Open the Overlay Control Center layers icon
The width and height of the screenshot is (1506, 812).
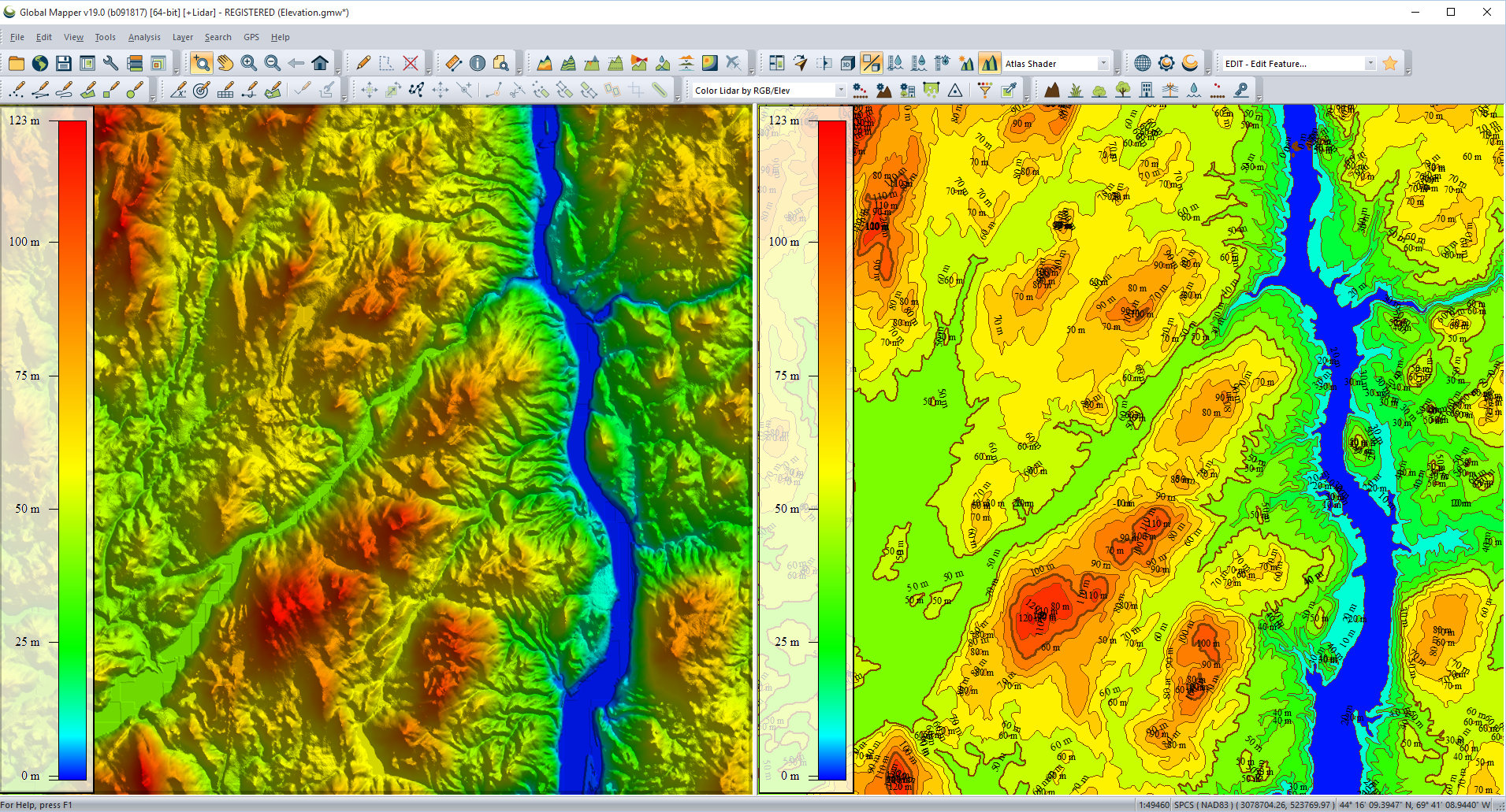(135, 64)
